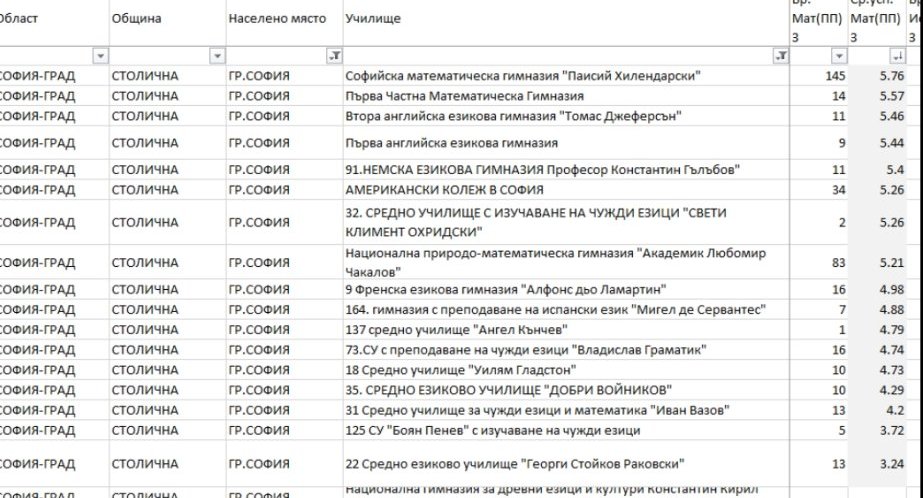This screenshot has width=923, height=498.
Task: Click the average score 4.88
Action: 892,310
